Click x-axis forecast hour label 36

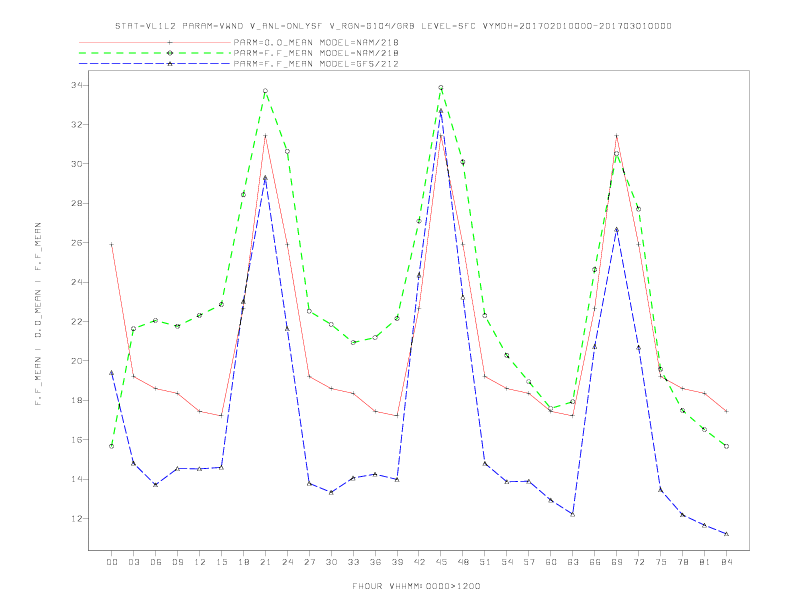[x=375, y=562]
